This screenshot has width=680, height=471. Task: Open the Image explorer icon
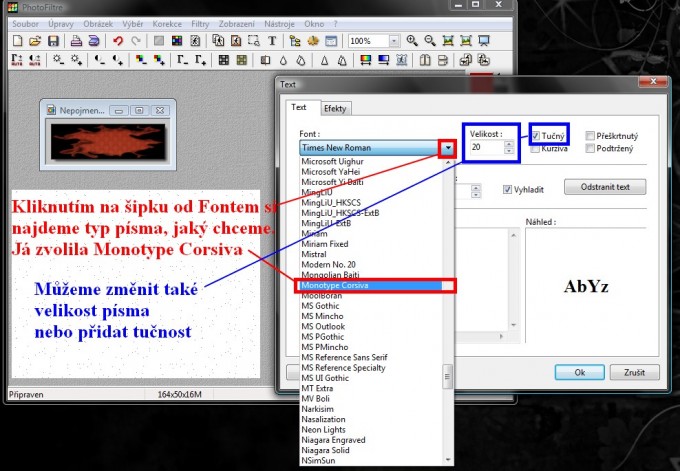(x=295, y=41)
